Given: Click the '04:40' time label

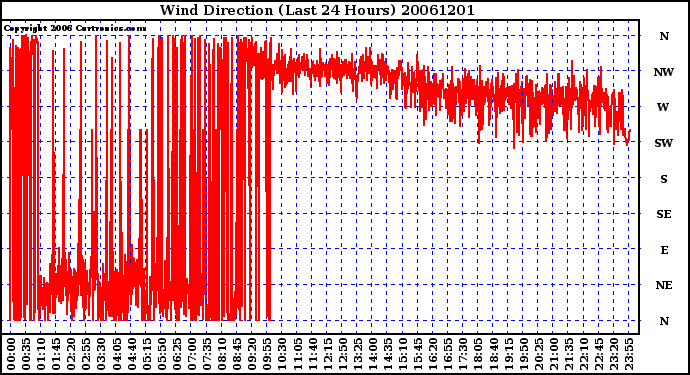Looking at the screenshot, I should pyautogui.click(x=132, y=354).
